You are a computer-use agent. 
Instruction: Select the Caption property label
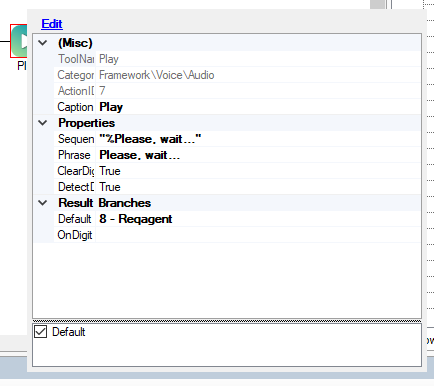point(75,107)
